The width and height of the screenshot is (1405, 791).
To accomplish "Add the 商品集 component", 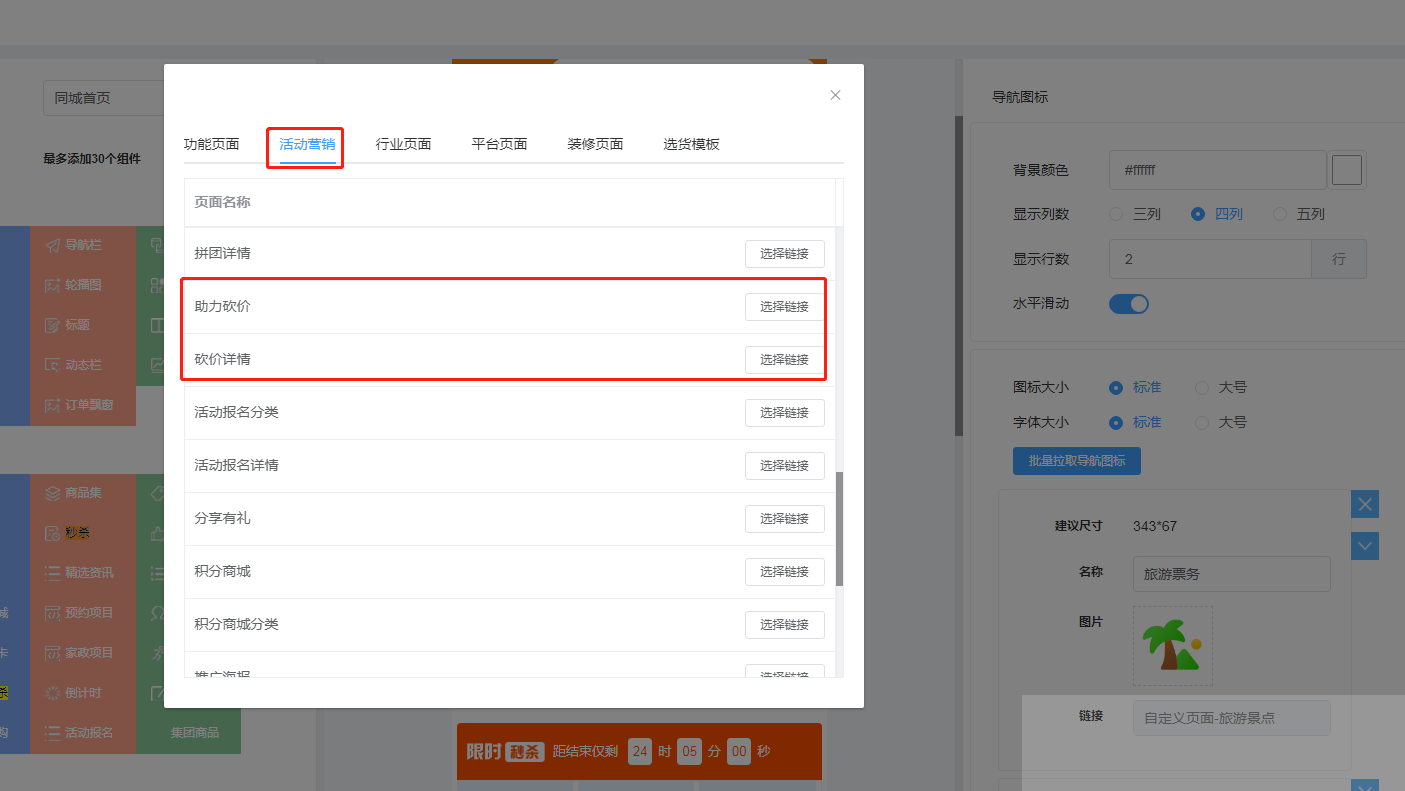I will [x=82, y=493].
